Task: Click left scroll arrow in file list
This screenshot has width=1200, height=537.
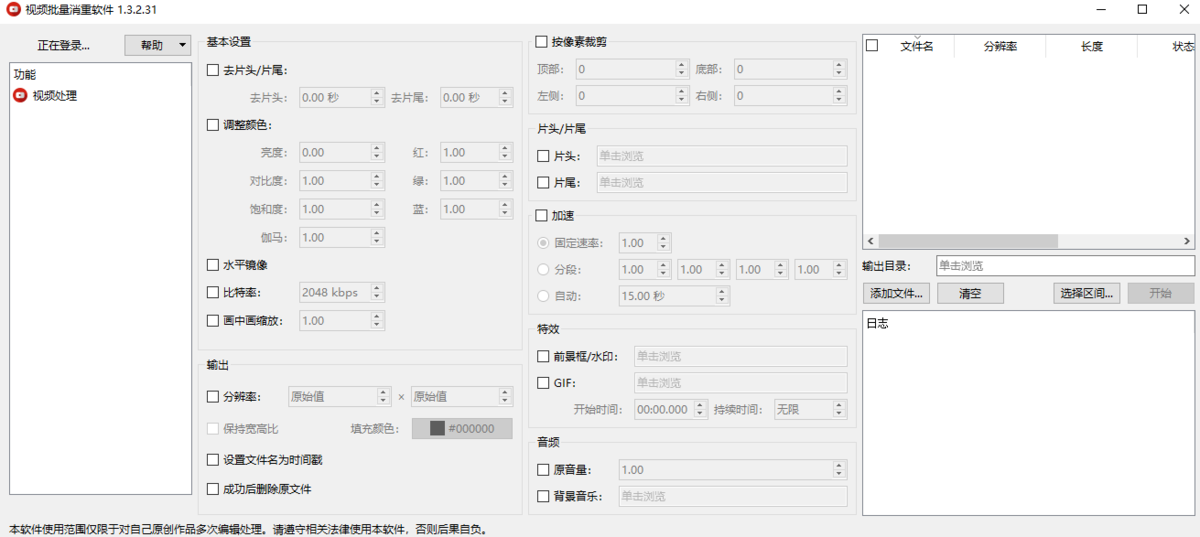Action: [870, 241]
